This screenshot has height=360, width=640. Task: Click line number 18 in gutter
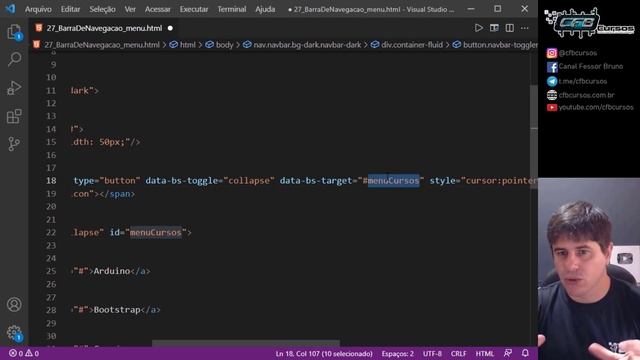(x=51, y=180)
